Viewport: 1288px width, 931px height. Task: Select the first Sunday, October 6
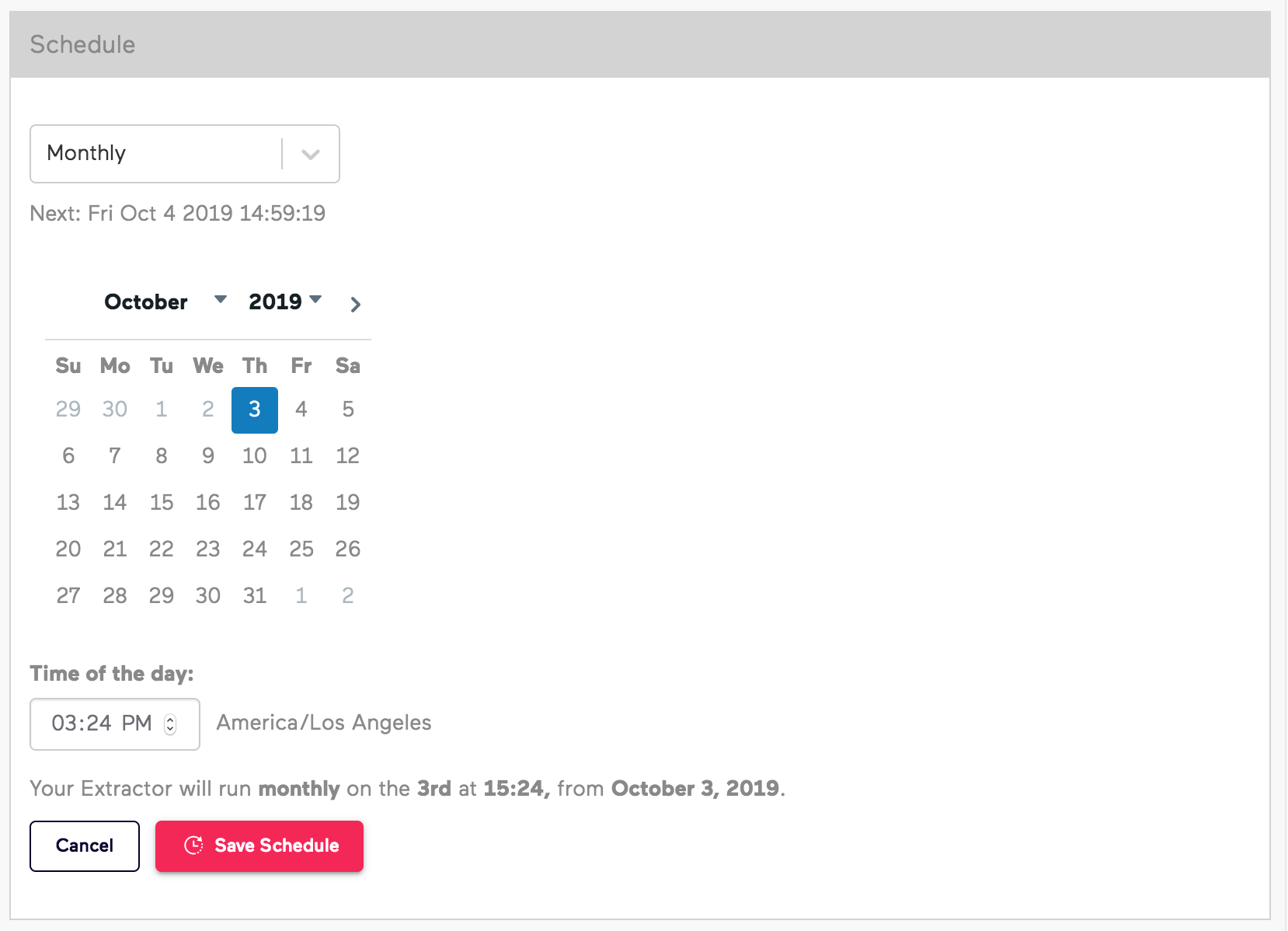68,455
